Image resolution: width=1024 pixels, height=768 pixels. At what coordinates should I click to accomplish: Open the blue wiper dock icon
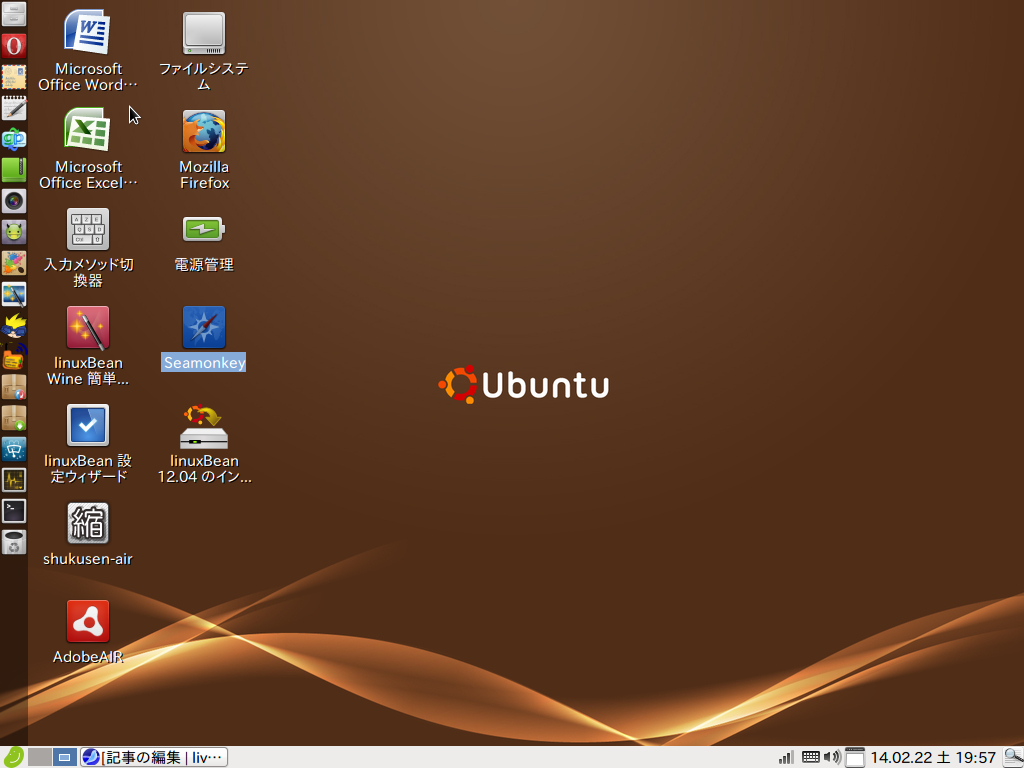(x=14, y=449)
